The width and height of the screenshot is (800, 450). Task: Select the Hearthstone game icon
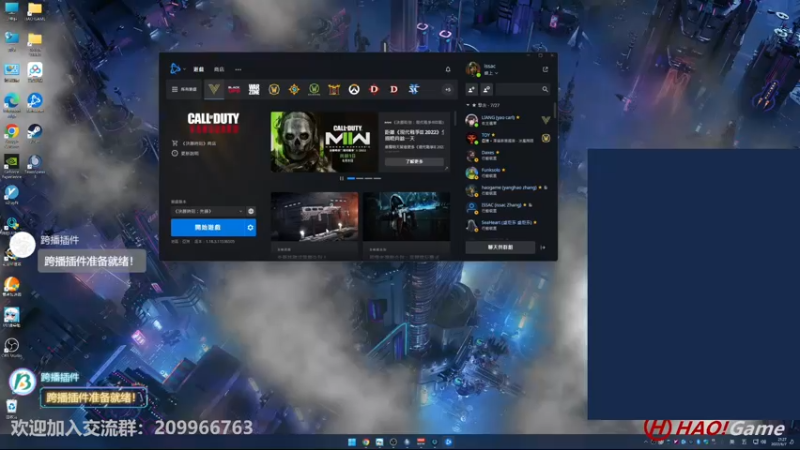coord(294,89)
